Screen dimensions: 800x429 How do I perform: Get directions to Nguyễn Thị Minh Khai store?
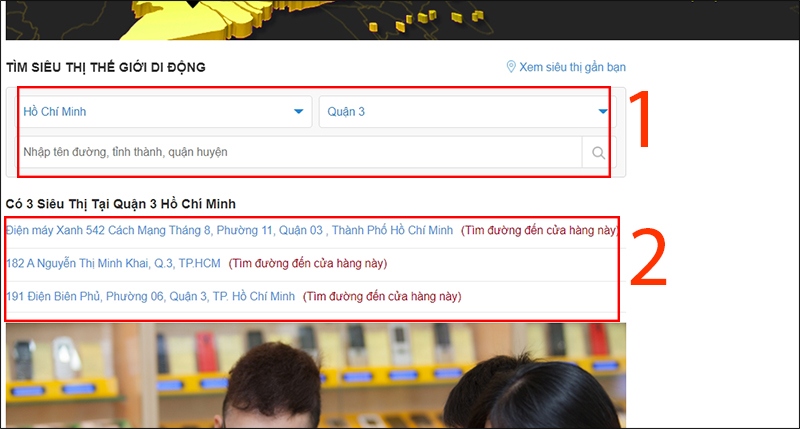pyautogui.click(x=308, y=263)
